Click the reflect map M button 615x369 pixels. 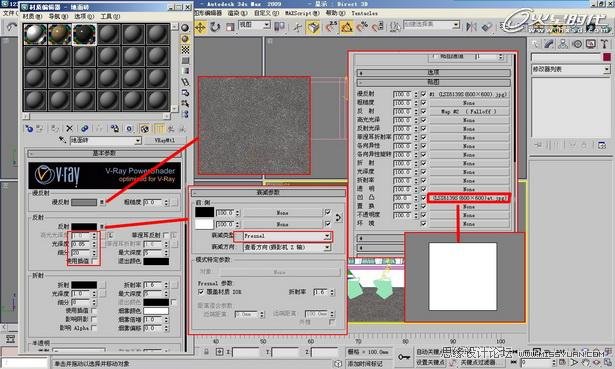pyautogui.click(x=102, y=227)
